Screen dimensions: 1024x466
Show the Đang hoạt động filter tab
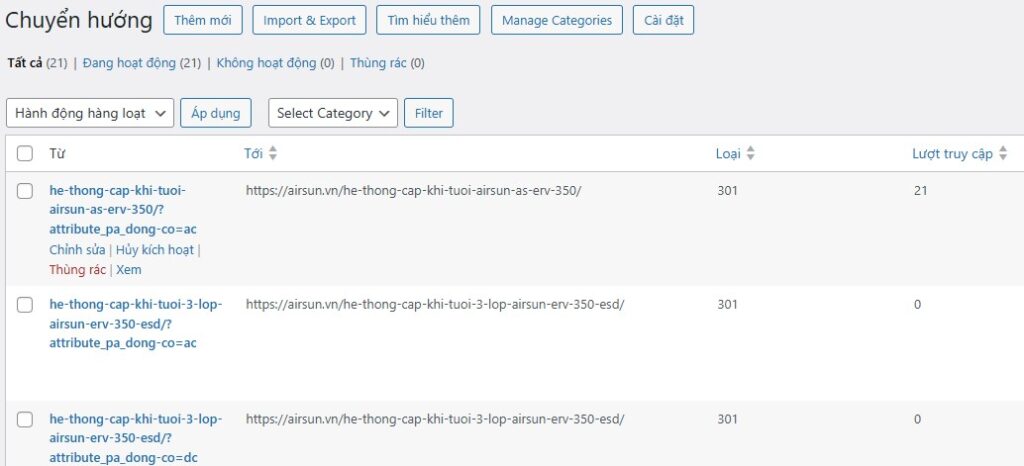[128, 63]
